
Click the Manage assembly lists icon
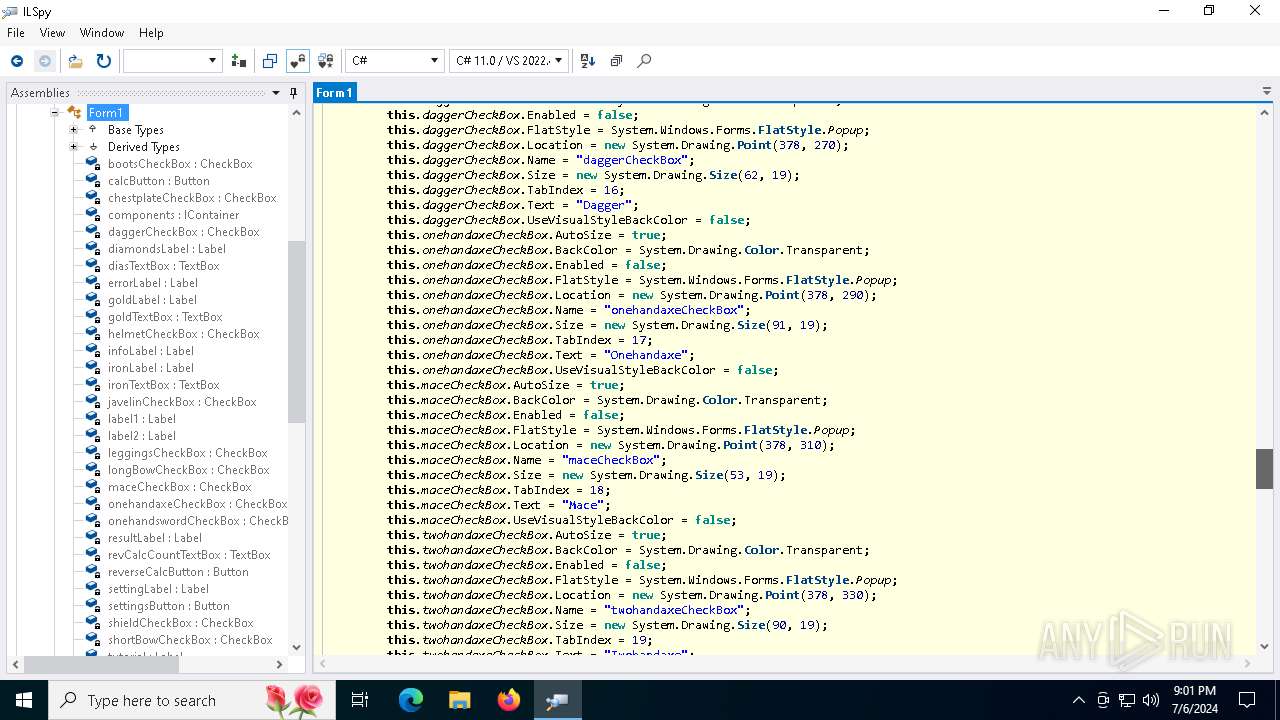tap(238, 61)
